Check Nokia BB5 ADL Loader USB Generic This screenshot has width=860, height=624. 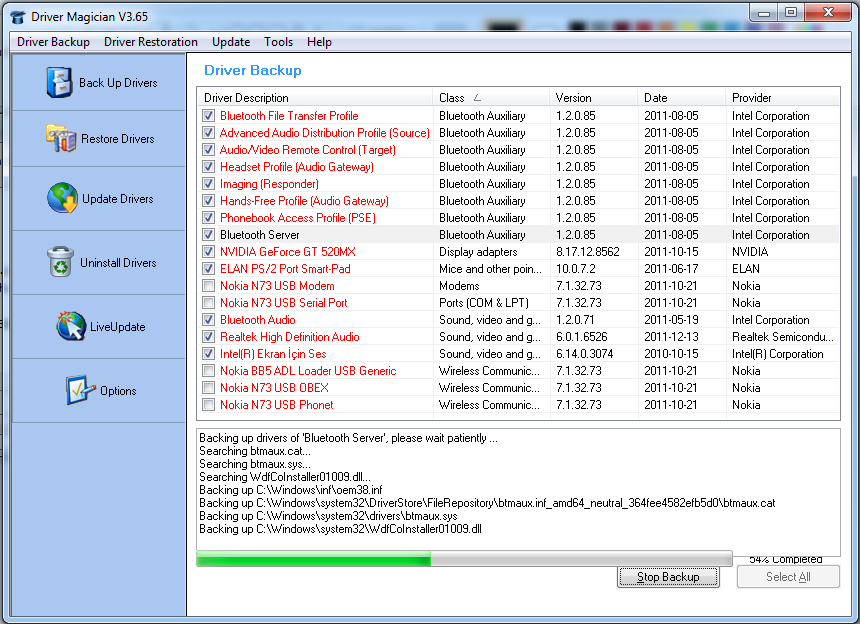coord(208,371)
